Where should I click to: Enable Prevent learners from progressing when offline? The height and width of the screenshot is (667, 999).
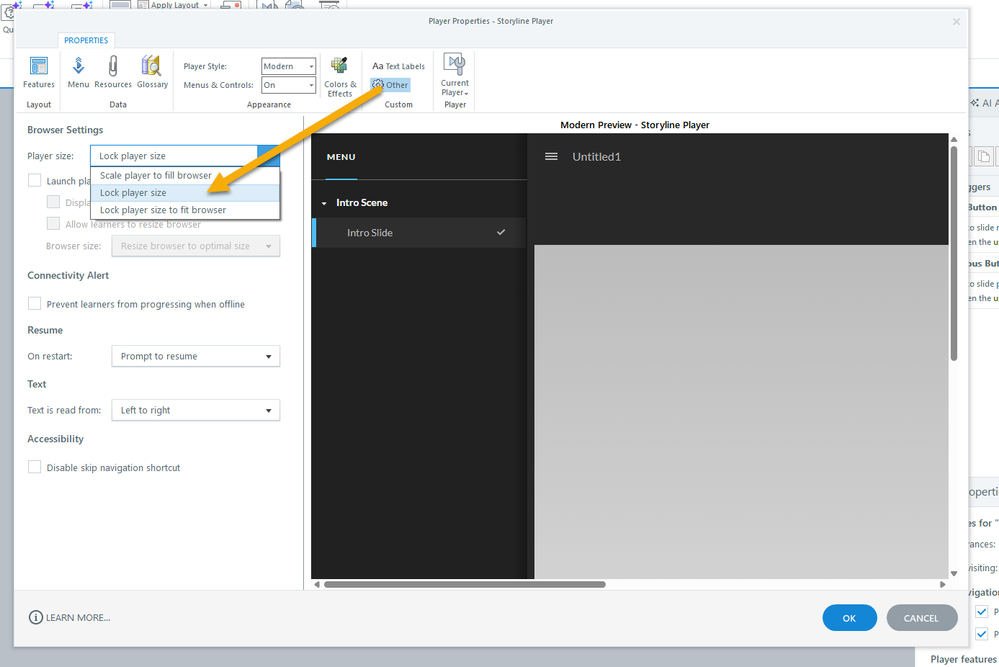(x=35, y=304)
